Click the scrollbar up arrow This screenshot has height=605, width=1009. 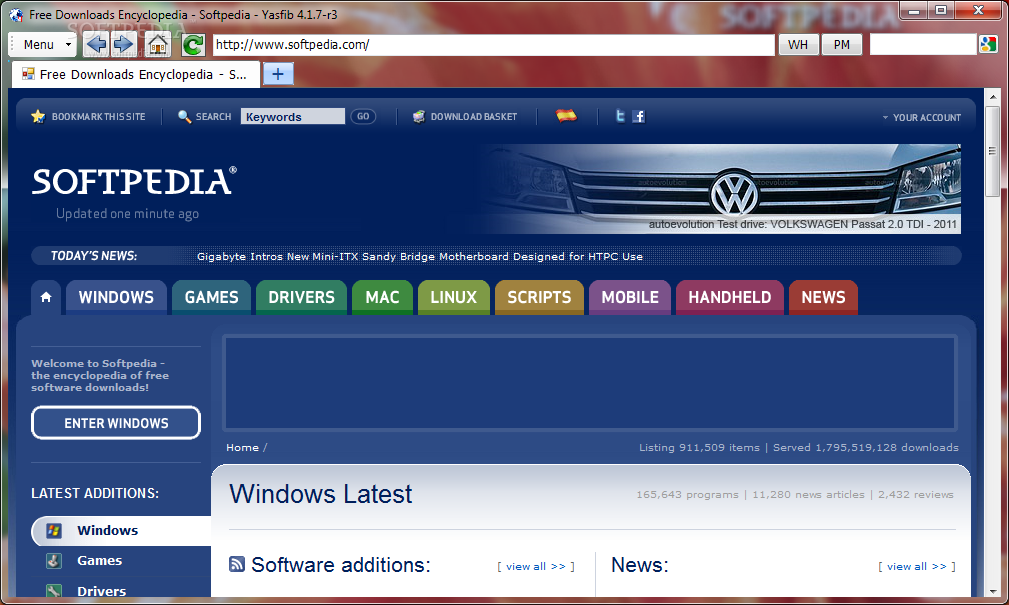(992, 97)
